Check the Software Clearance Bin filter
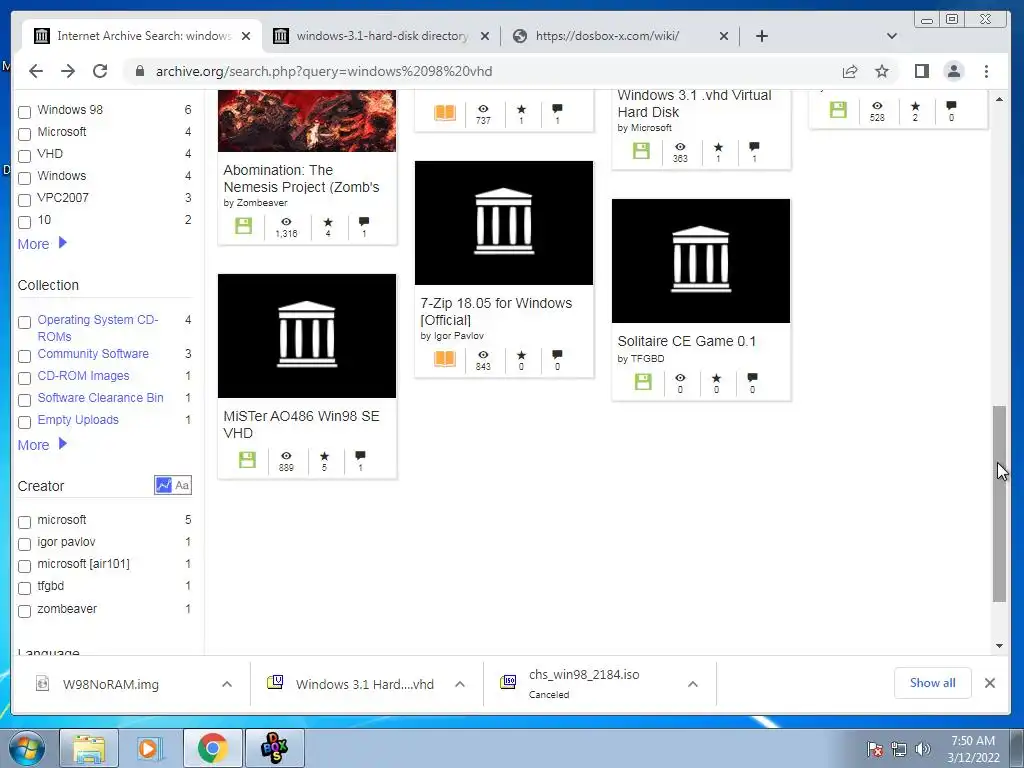Viewport: 1024px width, 768px height. [x=24, y=400]
